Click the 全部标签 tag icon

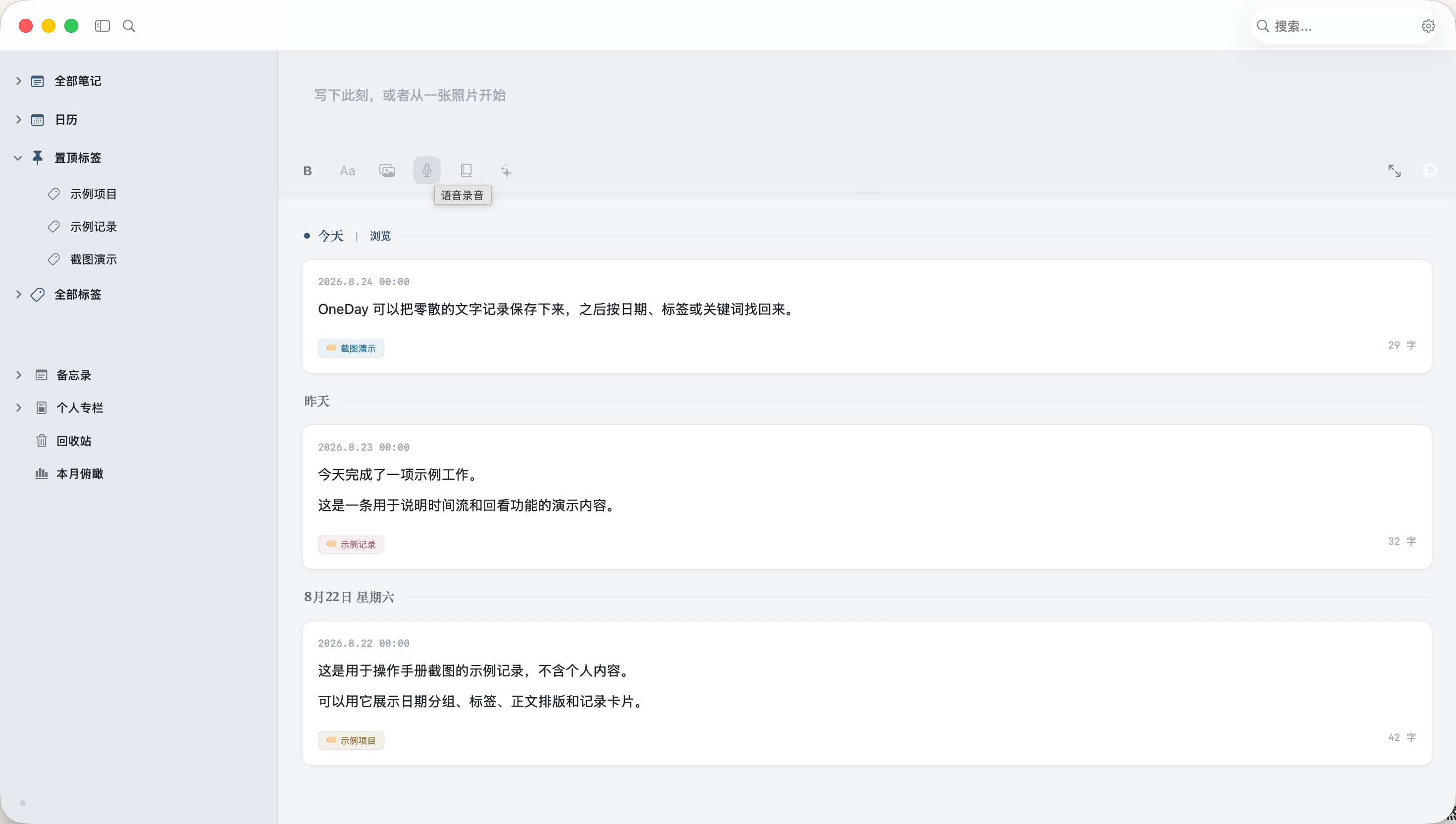pos(37,295)
